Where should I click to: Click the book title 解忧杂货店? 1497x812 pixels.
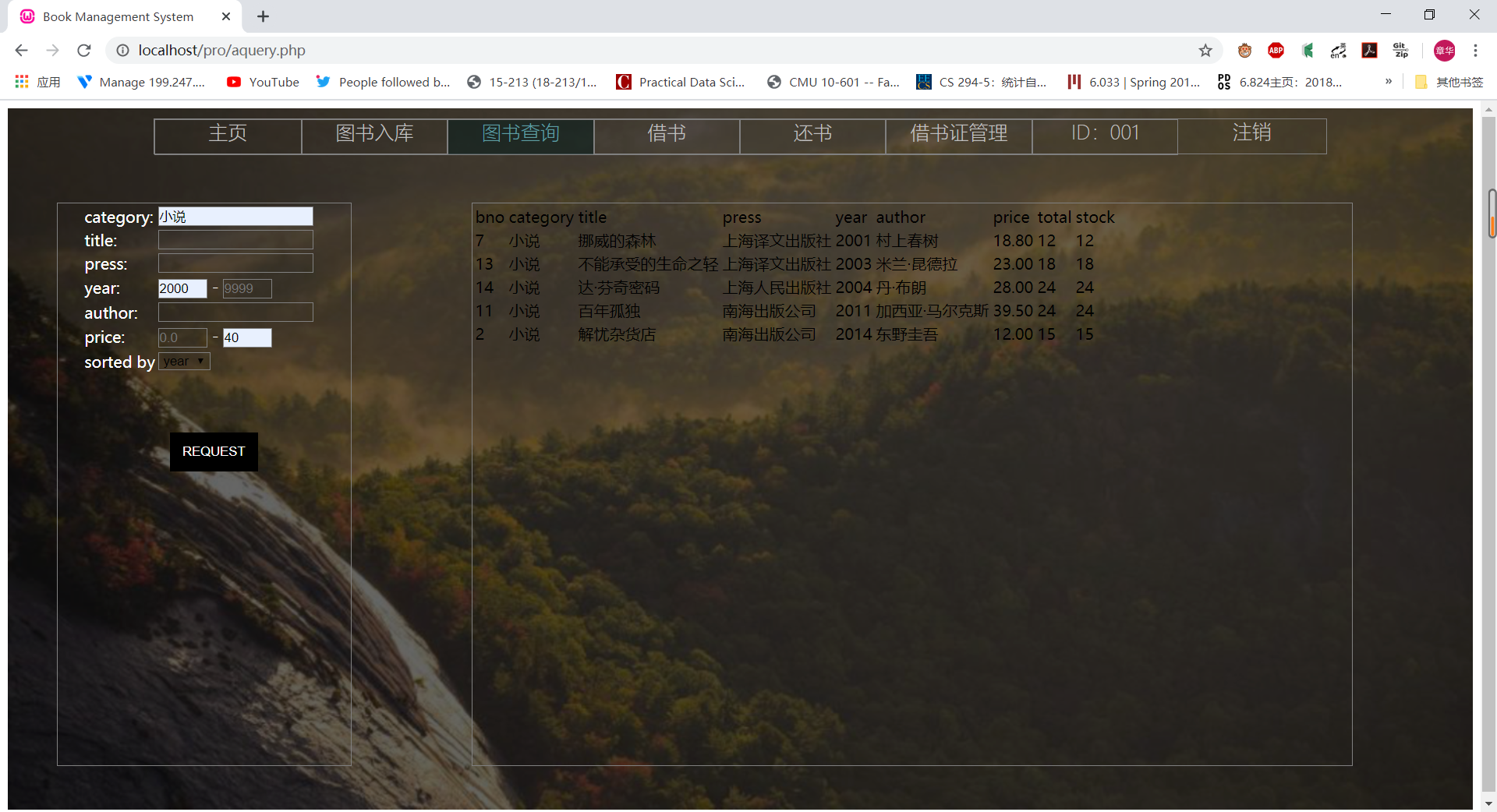click(617, 334)
